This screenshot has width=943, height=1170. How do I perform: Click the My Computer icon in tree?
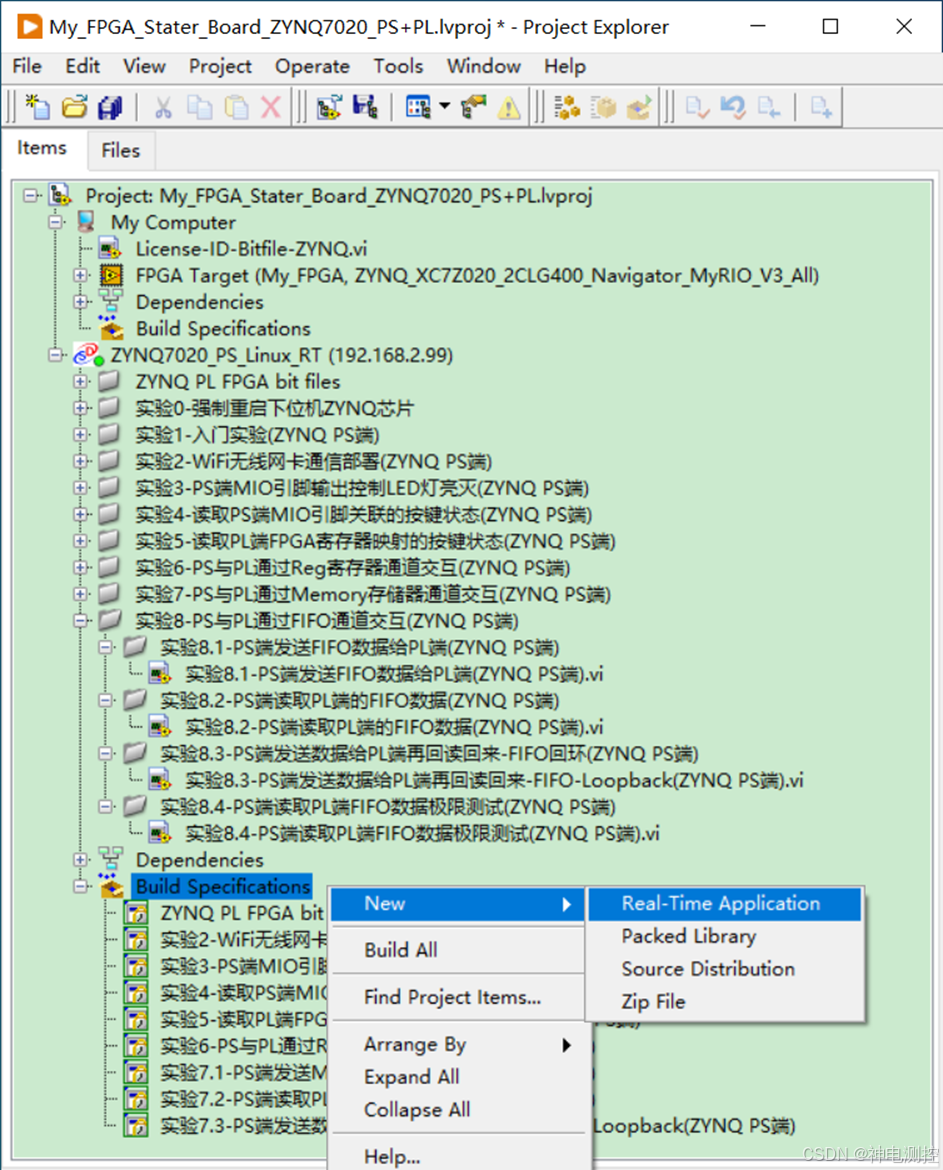tap(86, 222)
